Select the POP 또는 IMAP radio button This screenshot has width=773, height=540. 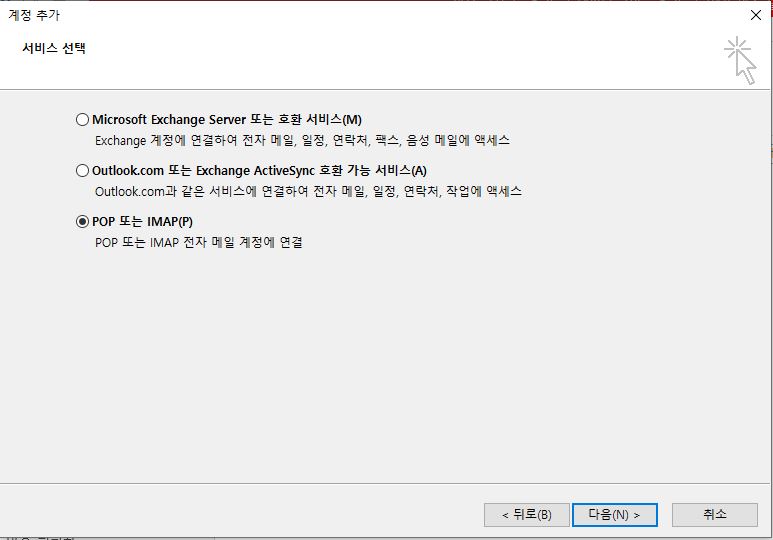coord(82,222)
